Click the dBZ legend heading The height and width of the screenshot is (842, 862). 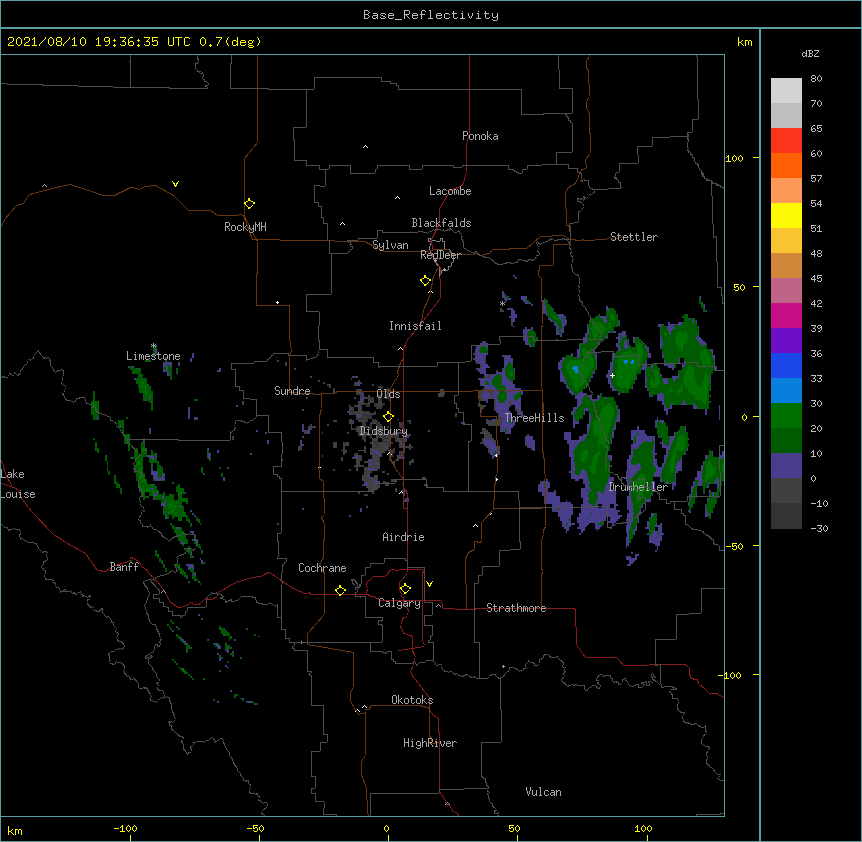[810, 54]
